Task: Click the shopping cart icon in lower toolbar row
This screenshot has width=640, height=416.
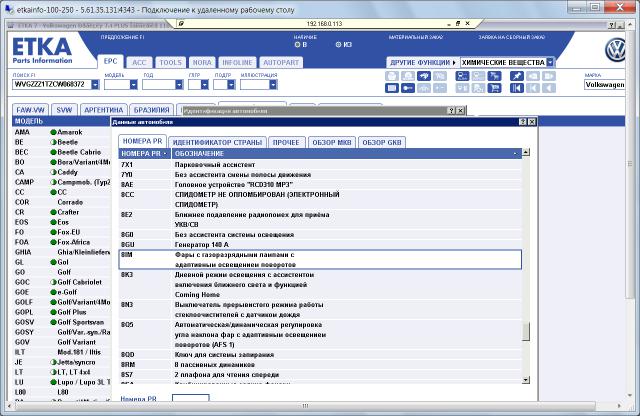Action: click(494, 88)
